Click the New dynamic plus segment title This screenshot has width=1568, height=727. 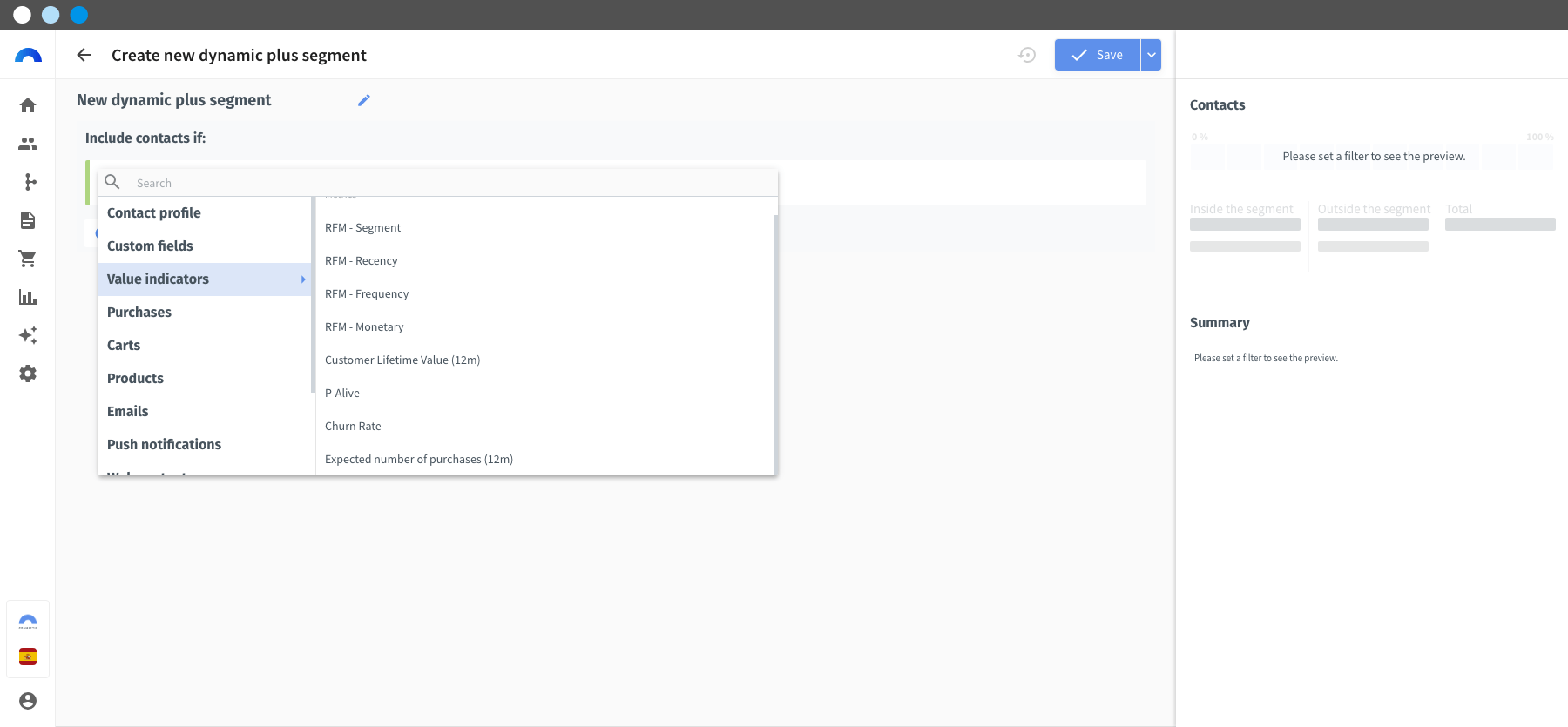pyautogui.click(x=173, y=100)
